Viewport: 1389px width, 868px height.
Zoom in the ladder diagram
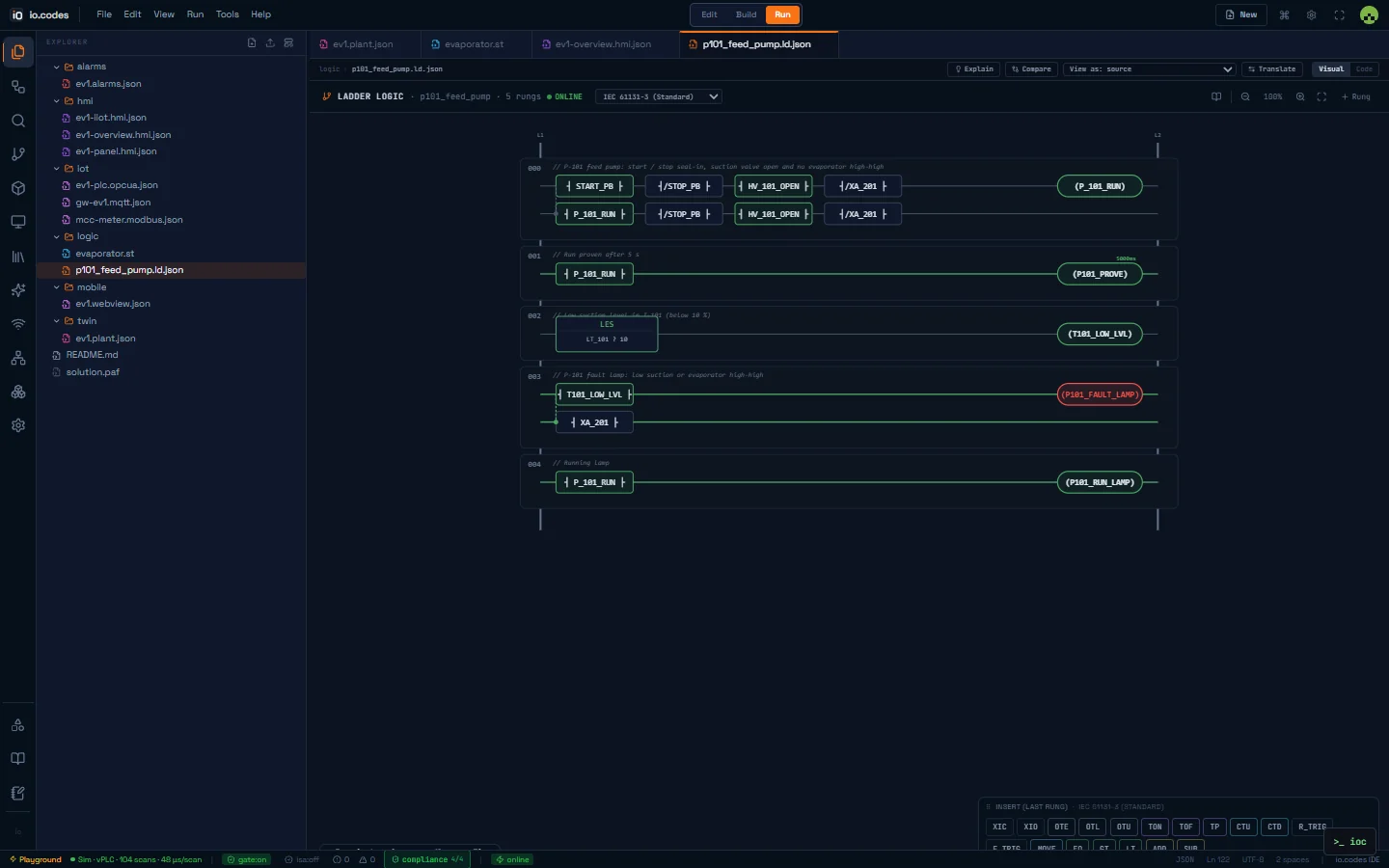pos(1300,96)
